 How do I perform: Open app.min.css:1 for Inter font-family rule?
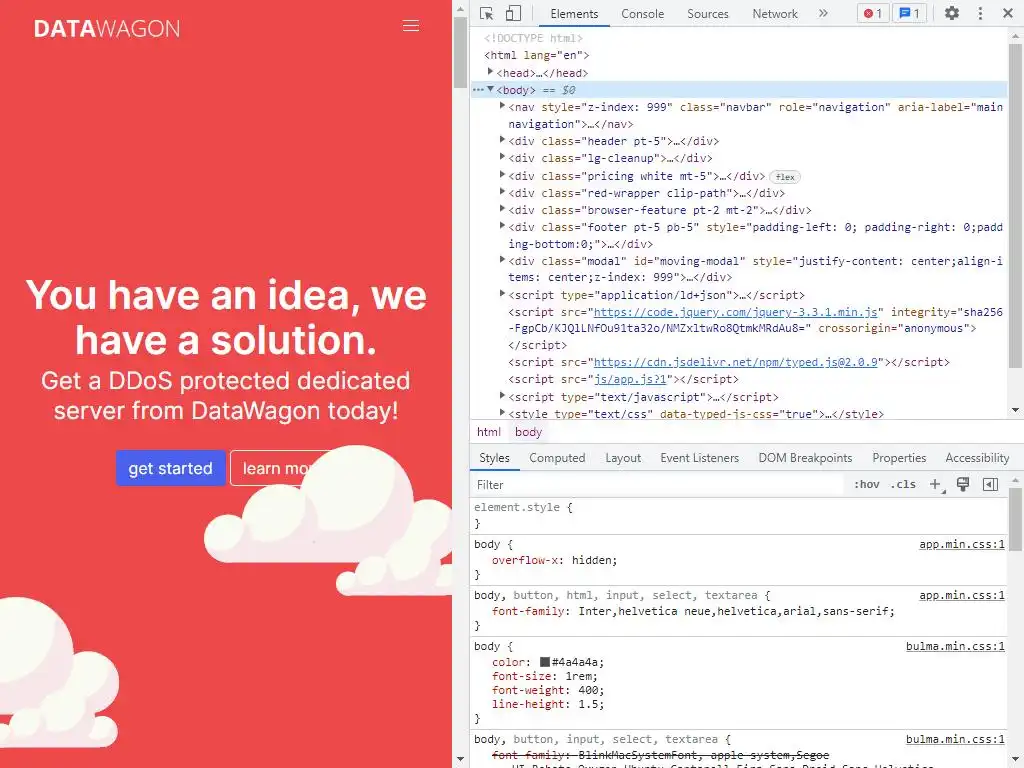pyautogui.click(x=961, y=595)
